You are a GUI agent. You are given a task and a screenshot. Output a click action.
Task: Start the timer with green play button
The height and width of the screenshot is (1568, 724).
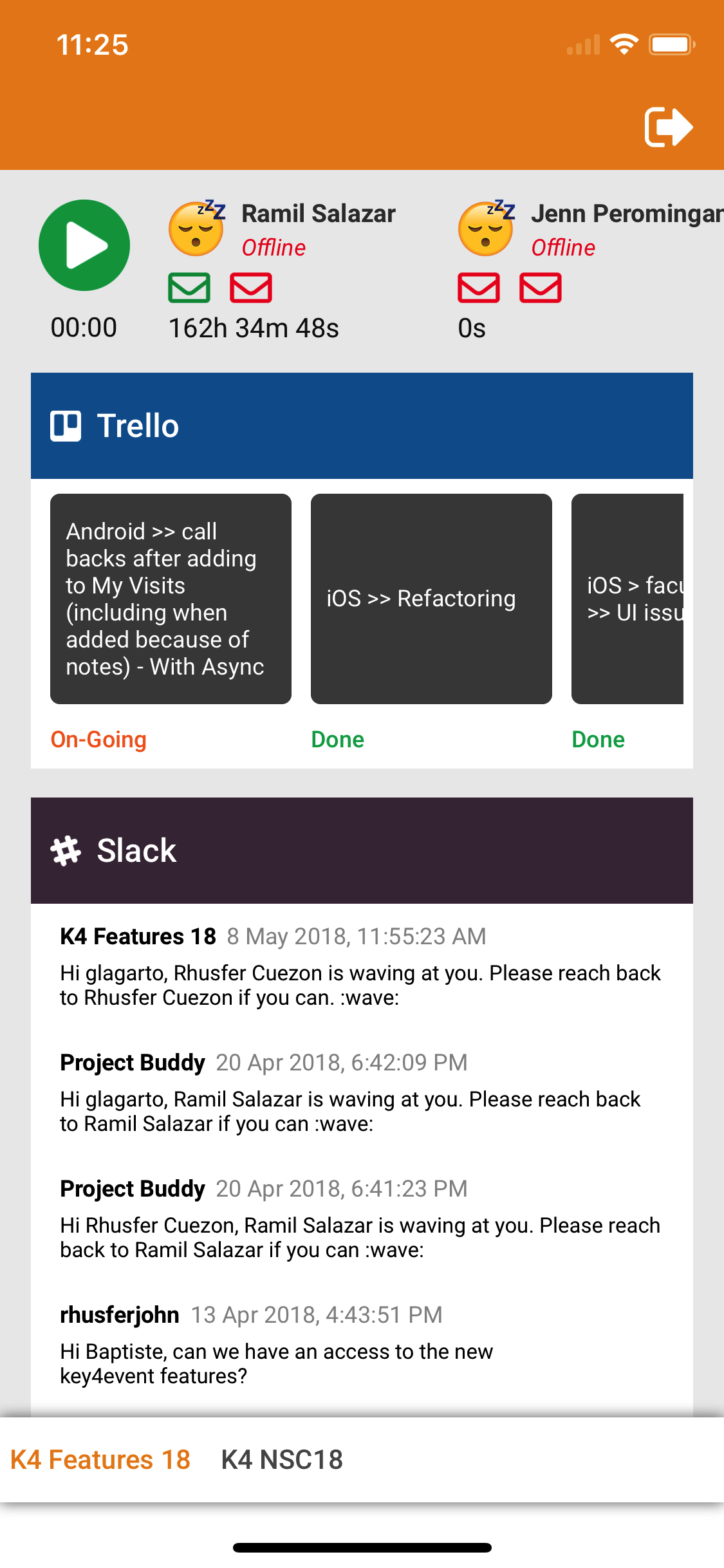(84, 245)
